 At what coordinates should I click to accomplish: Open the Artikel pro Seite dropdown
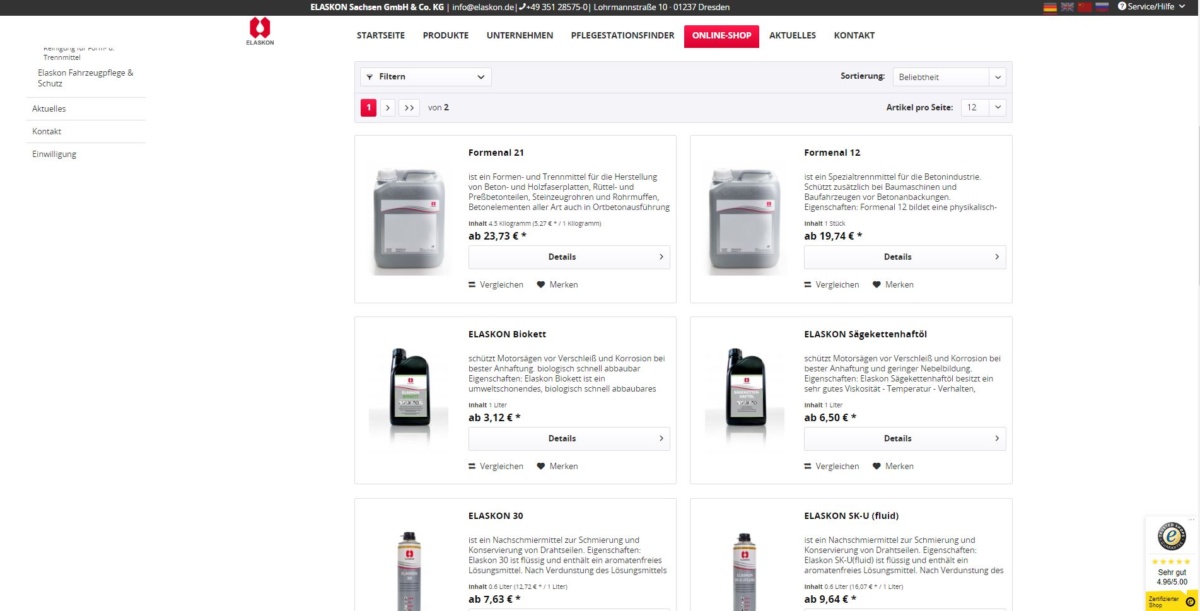click(983, 107)
